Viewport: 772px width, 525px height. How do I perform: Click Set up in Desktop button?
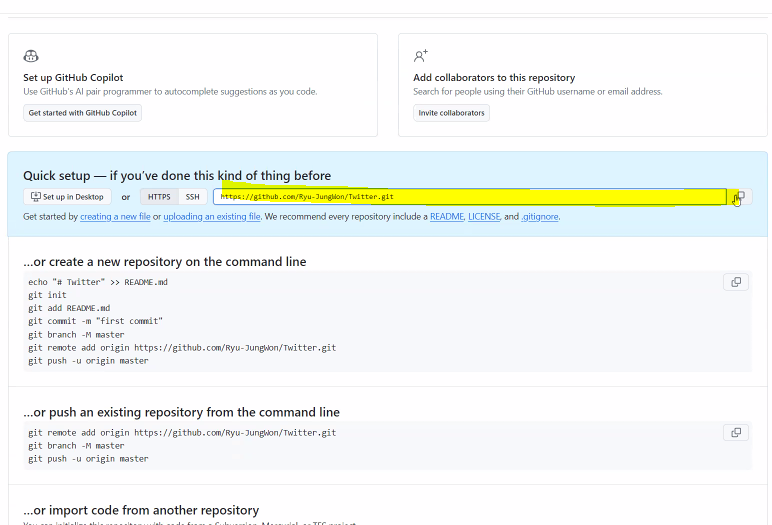pos(67,197)
